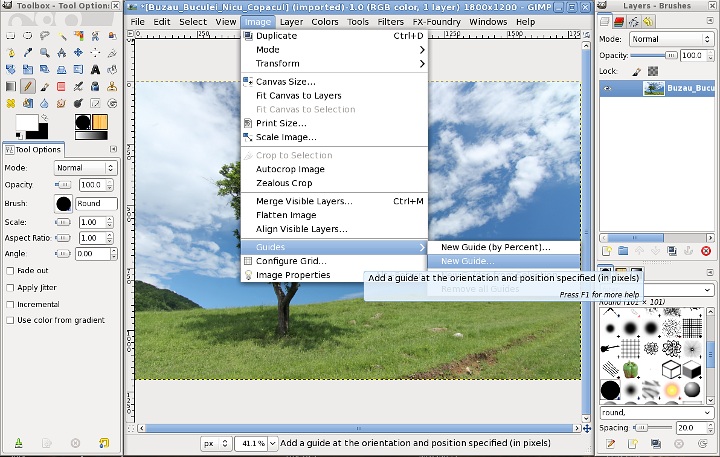Select the pink Eraser tool
Screen dimensions: 720x457
62,87
